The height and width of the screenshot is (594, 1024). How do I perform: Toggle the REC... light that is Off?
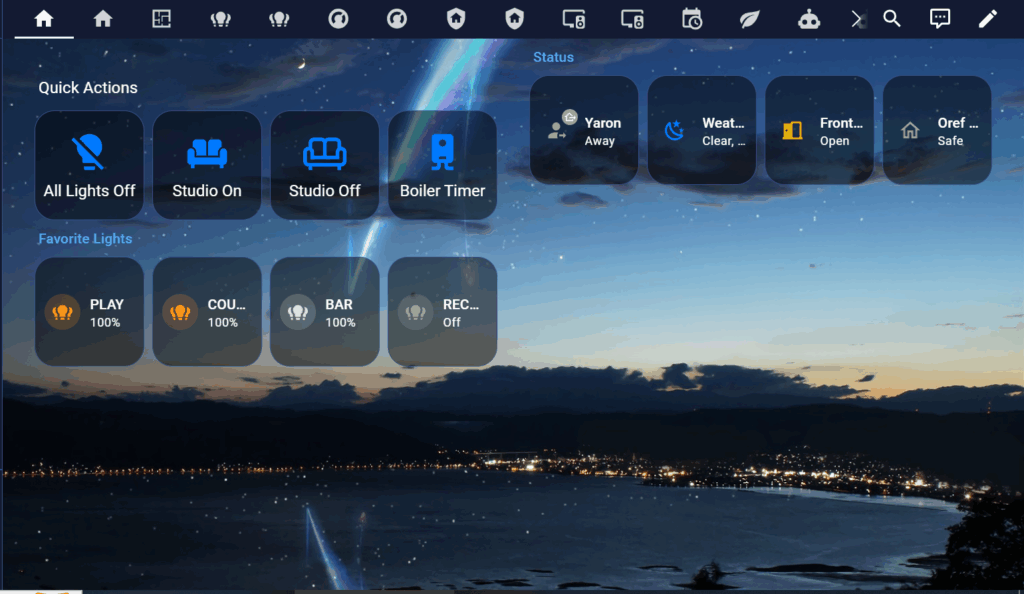[x=415, y=312]
